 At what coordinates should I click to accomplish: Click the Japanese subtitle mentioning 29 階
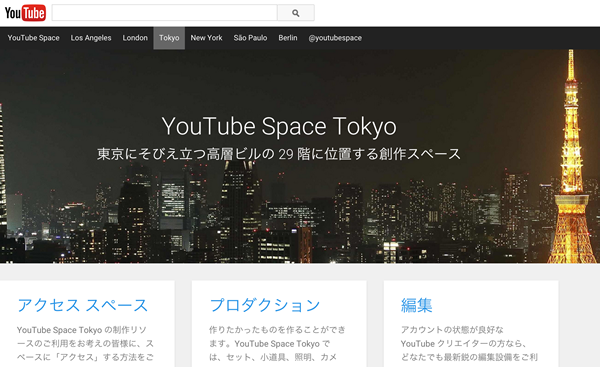(x=279, y=154)
